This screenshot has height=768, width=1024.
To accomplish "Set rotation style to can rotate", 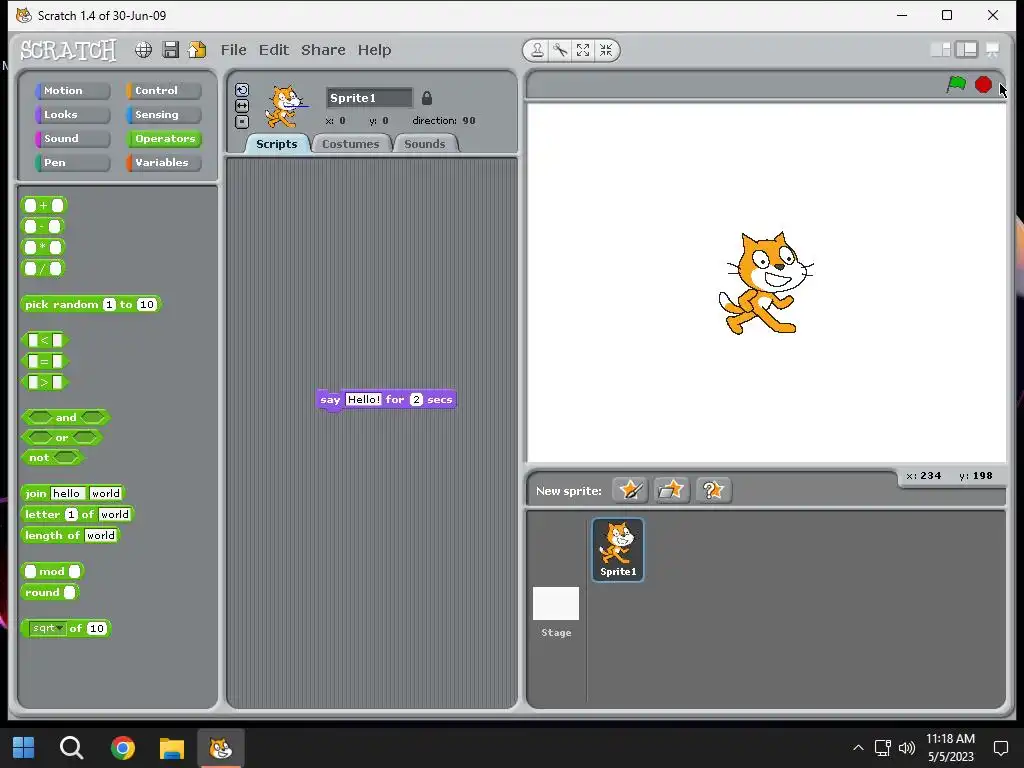I will pos(242,90).
